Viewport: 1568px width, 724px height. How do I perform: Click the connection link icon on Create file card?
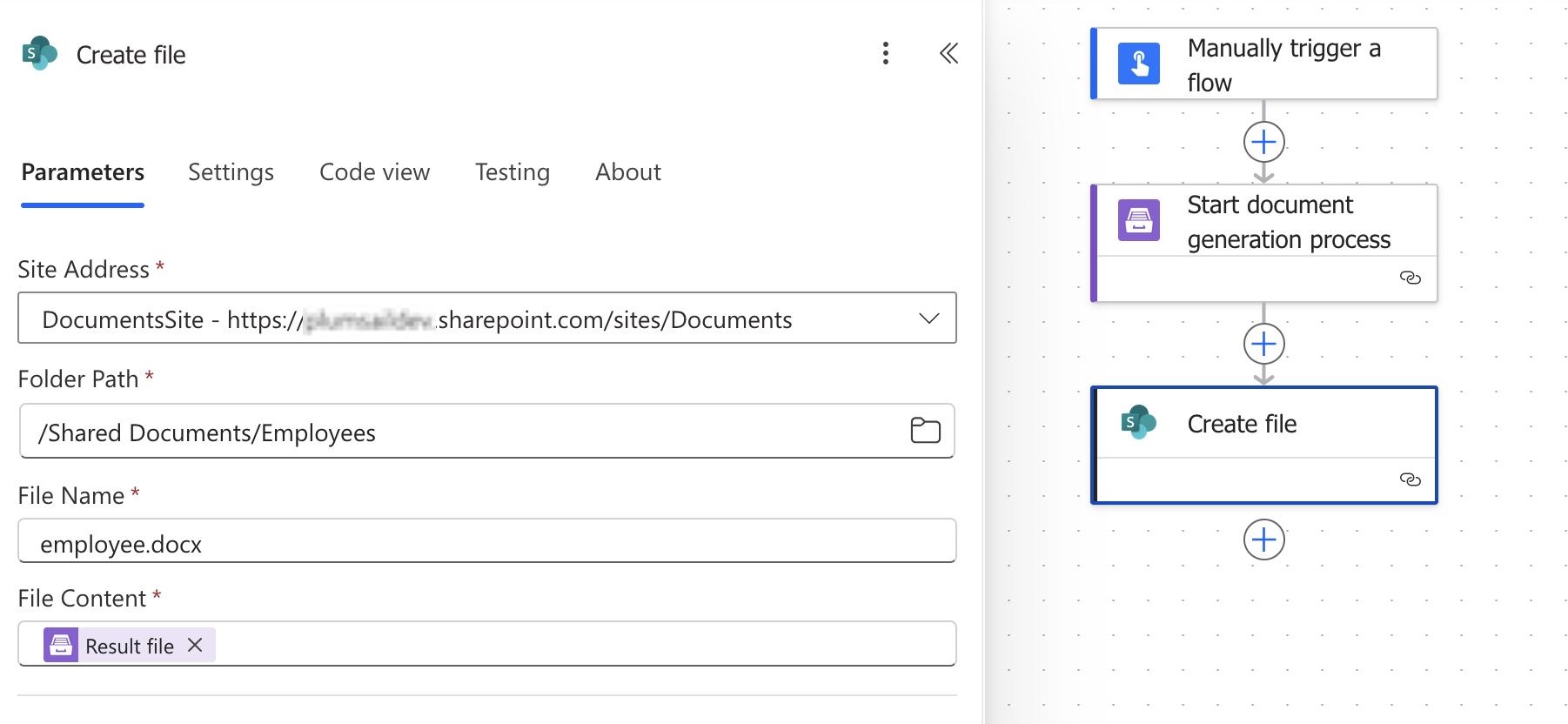coord(1410,479)
